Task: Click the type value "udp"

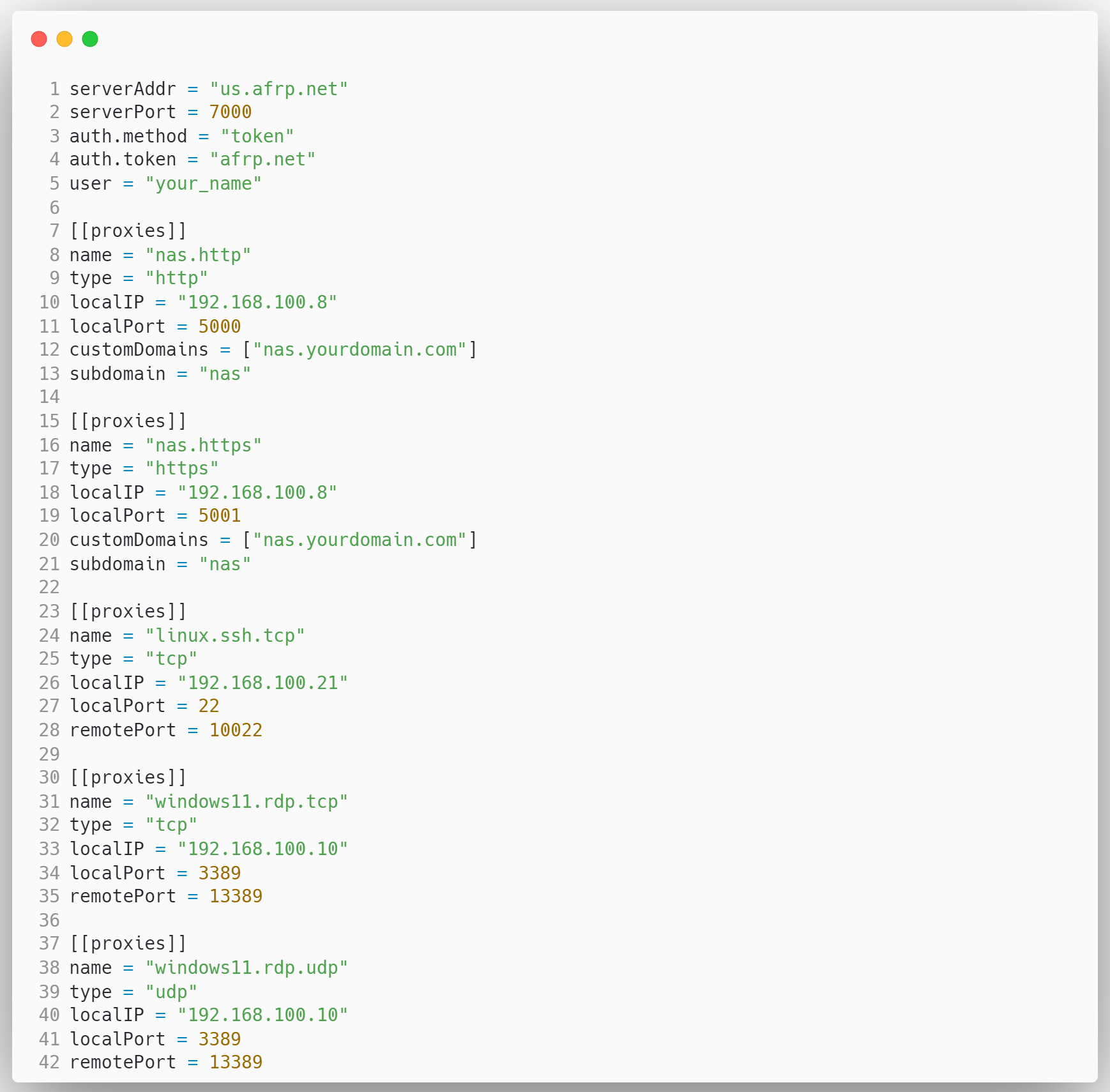Action: coord(171,992)
